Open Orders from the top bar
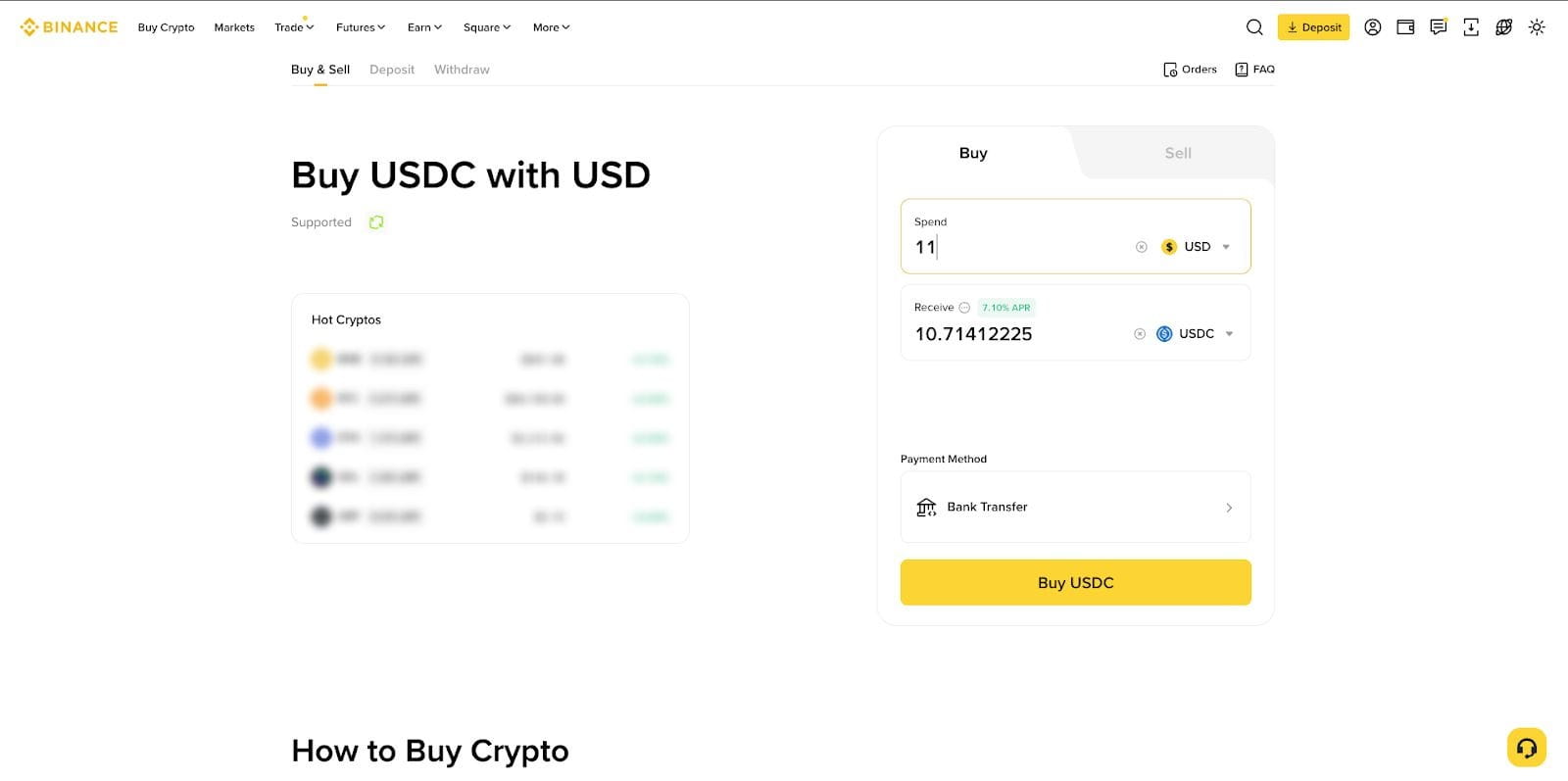 (1190, 69)
